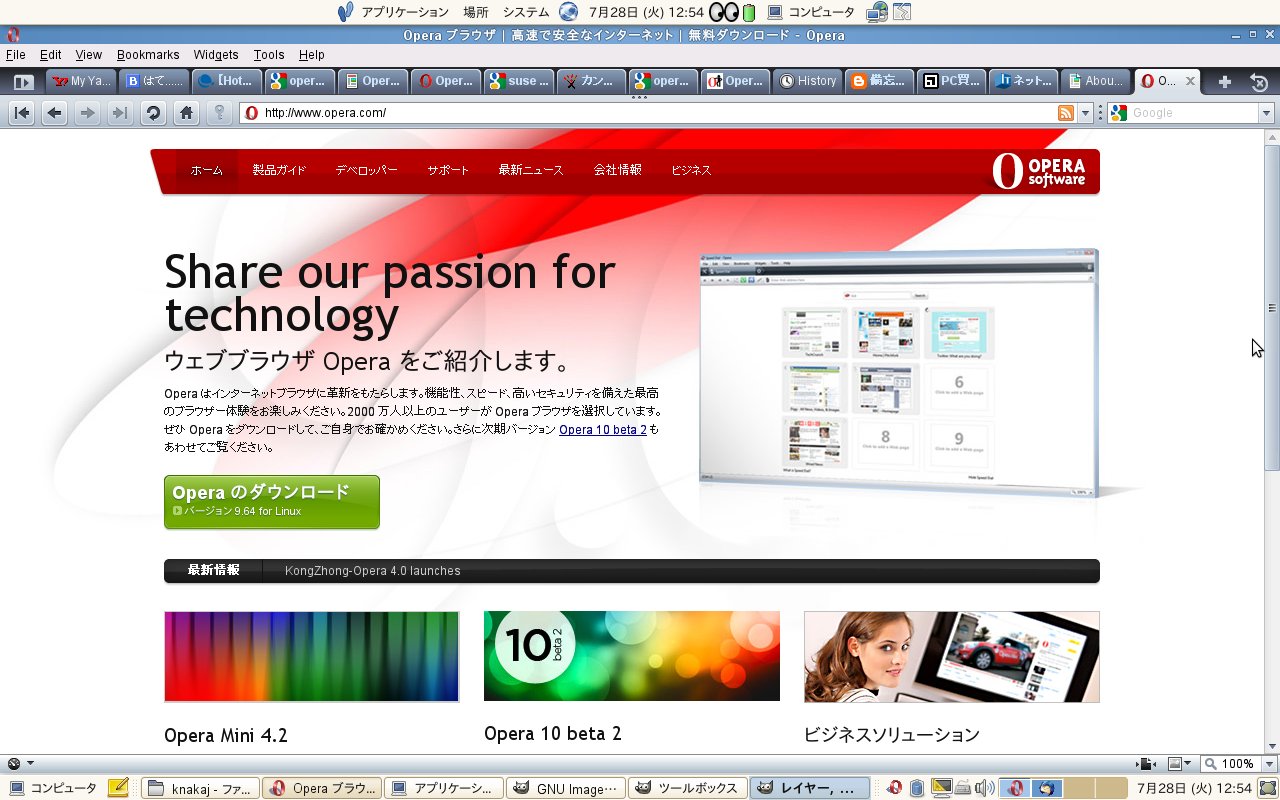Click the network computers icon in top panel
Image resolution: width=1280 pixels, height=800 pixels.
[877, 12]
